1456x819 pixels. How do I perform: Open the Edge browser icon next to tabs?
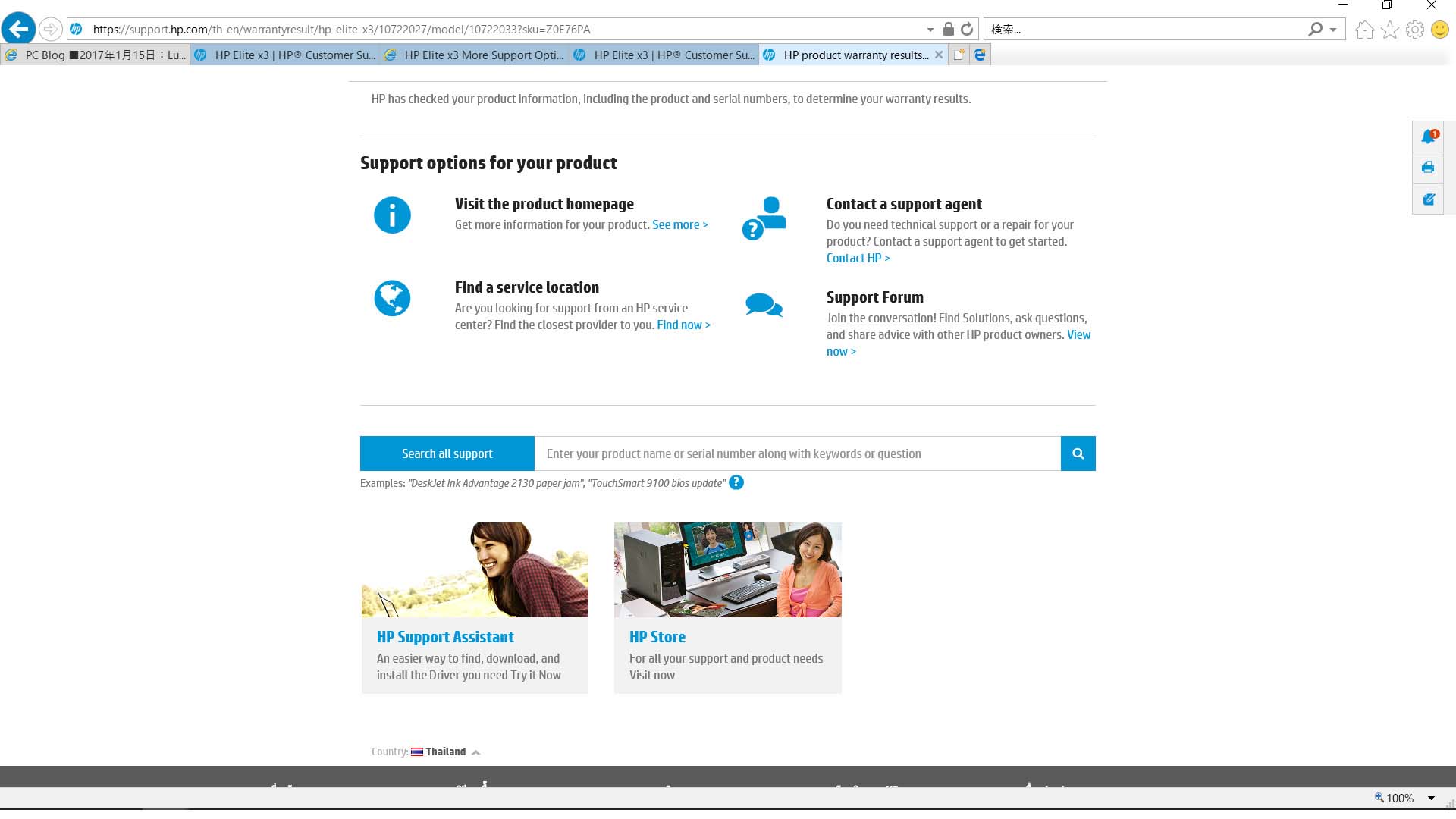pos(980,55)
